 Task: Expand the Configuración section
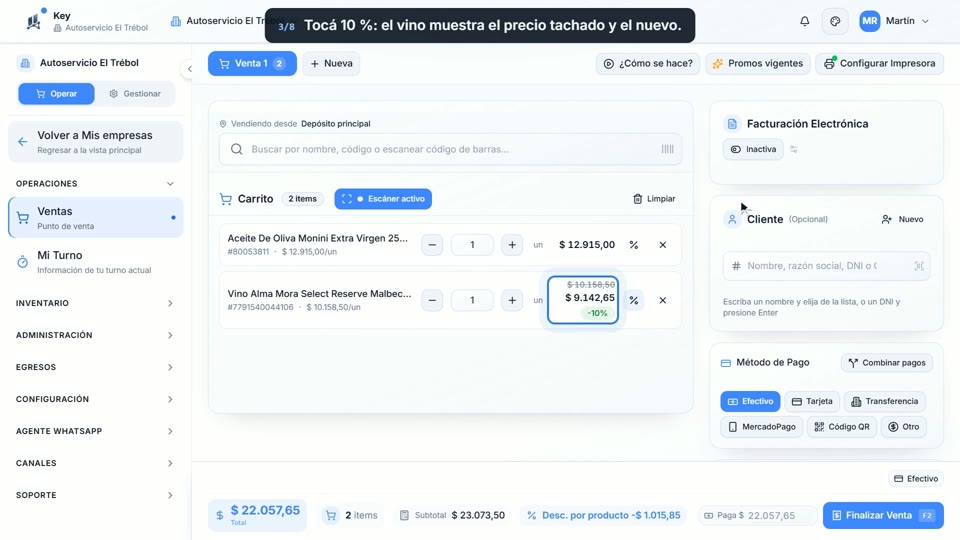click(95, 399)
